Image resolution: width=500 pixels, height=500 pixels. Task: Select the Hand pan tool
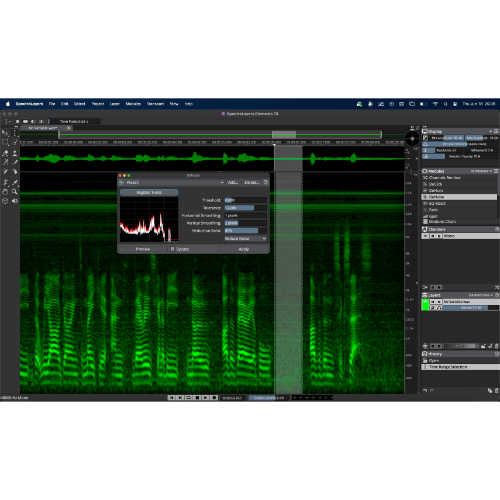click(x=5, y=192)
